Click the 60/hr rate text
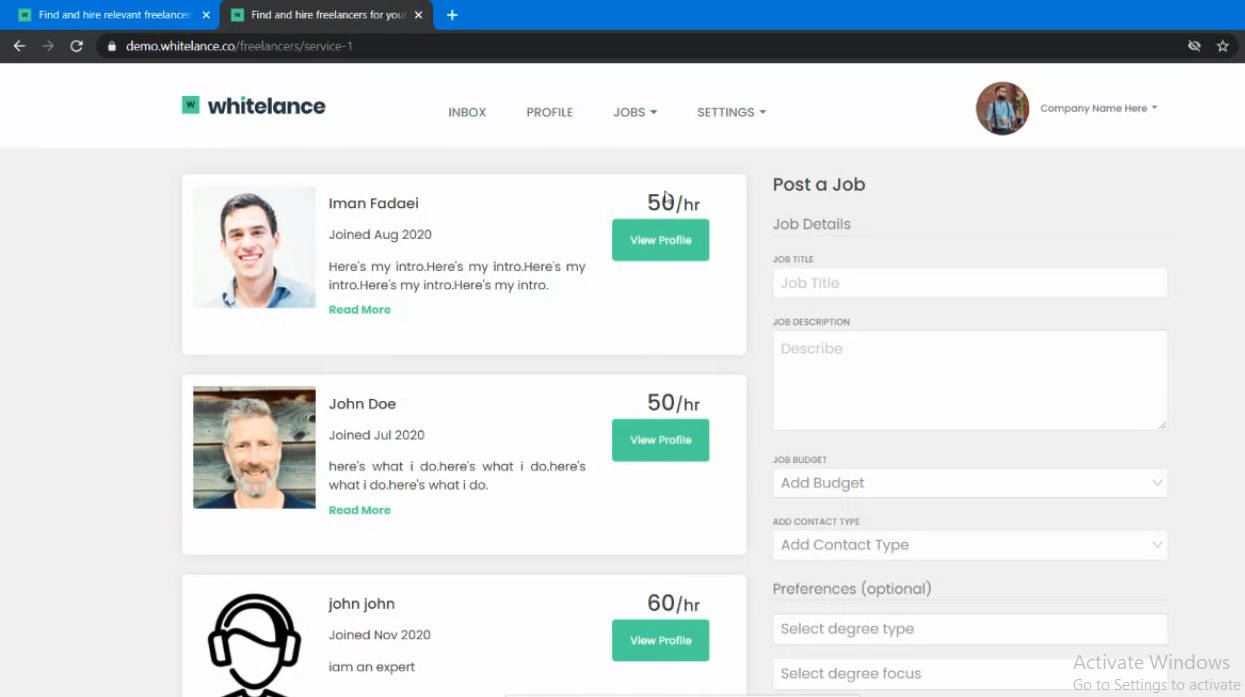Image resolution: width=1245 pixels, height=697 pixels. tap(673, 603)
